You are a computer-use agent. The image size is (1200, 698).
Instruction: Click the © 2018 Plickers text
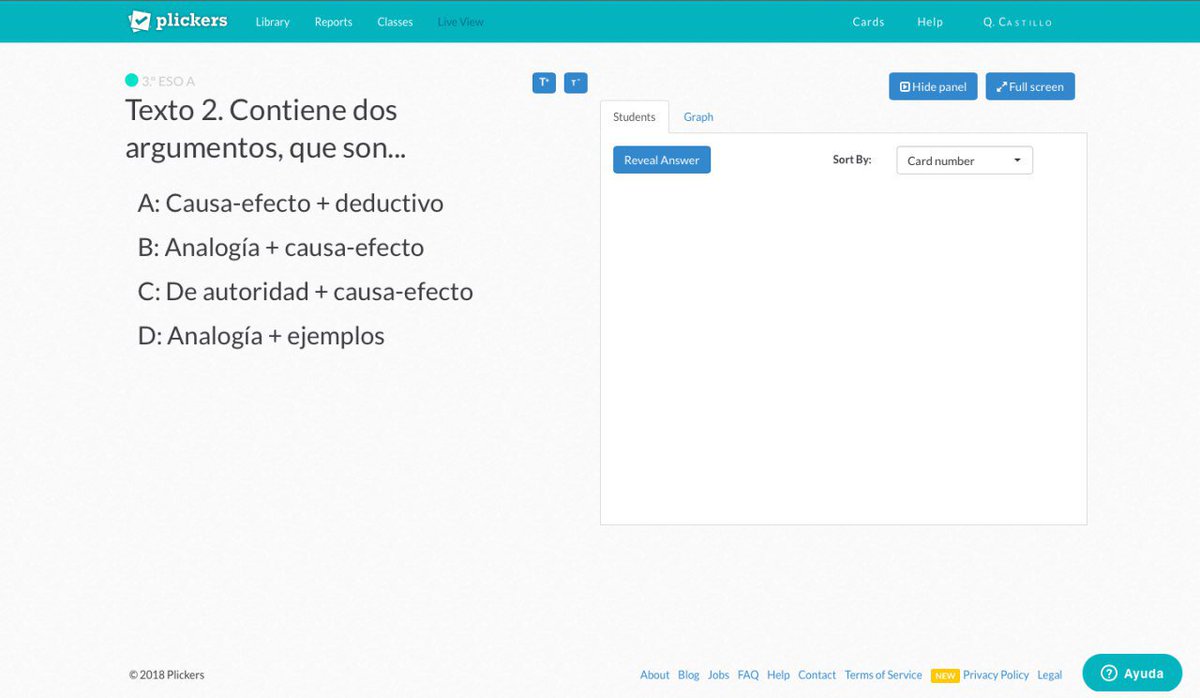(167, 675)
